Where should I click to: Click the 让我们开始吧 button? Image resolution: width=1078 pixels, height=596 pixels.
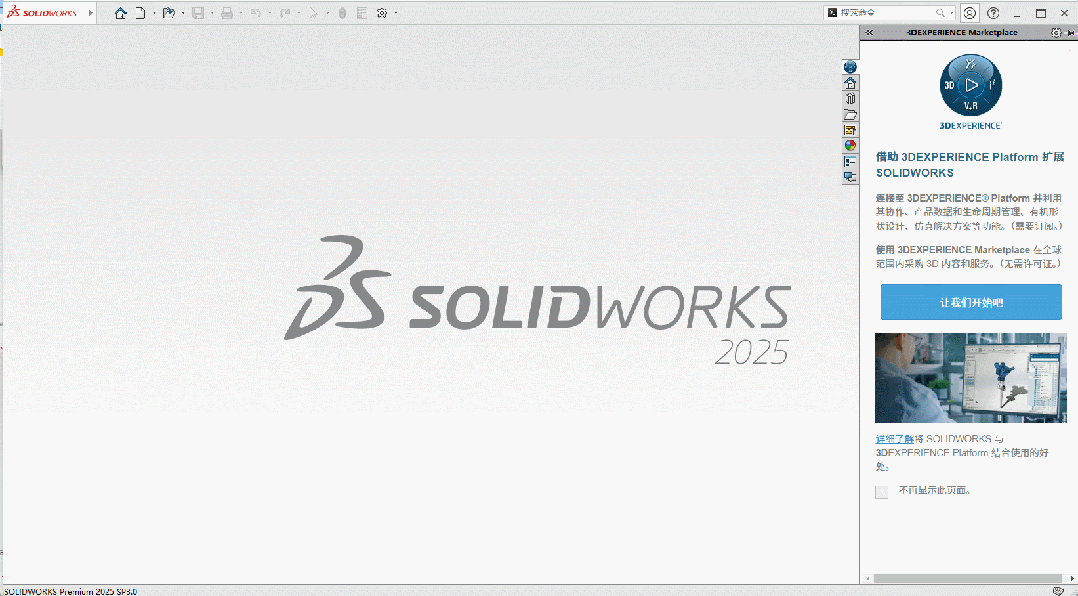point(971,302)
